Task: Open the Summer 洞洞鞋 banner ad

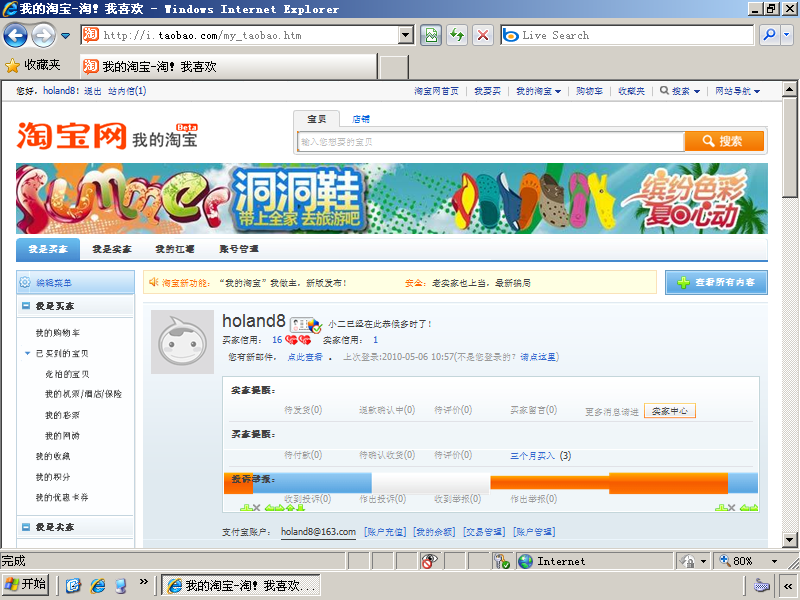Action: coord(392,198)
